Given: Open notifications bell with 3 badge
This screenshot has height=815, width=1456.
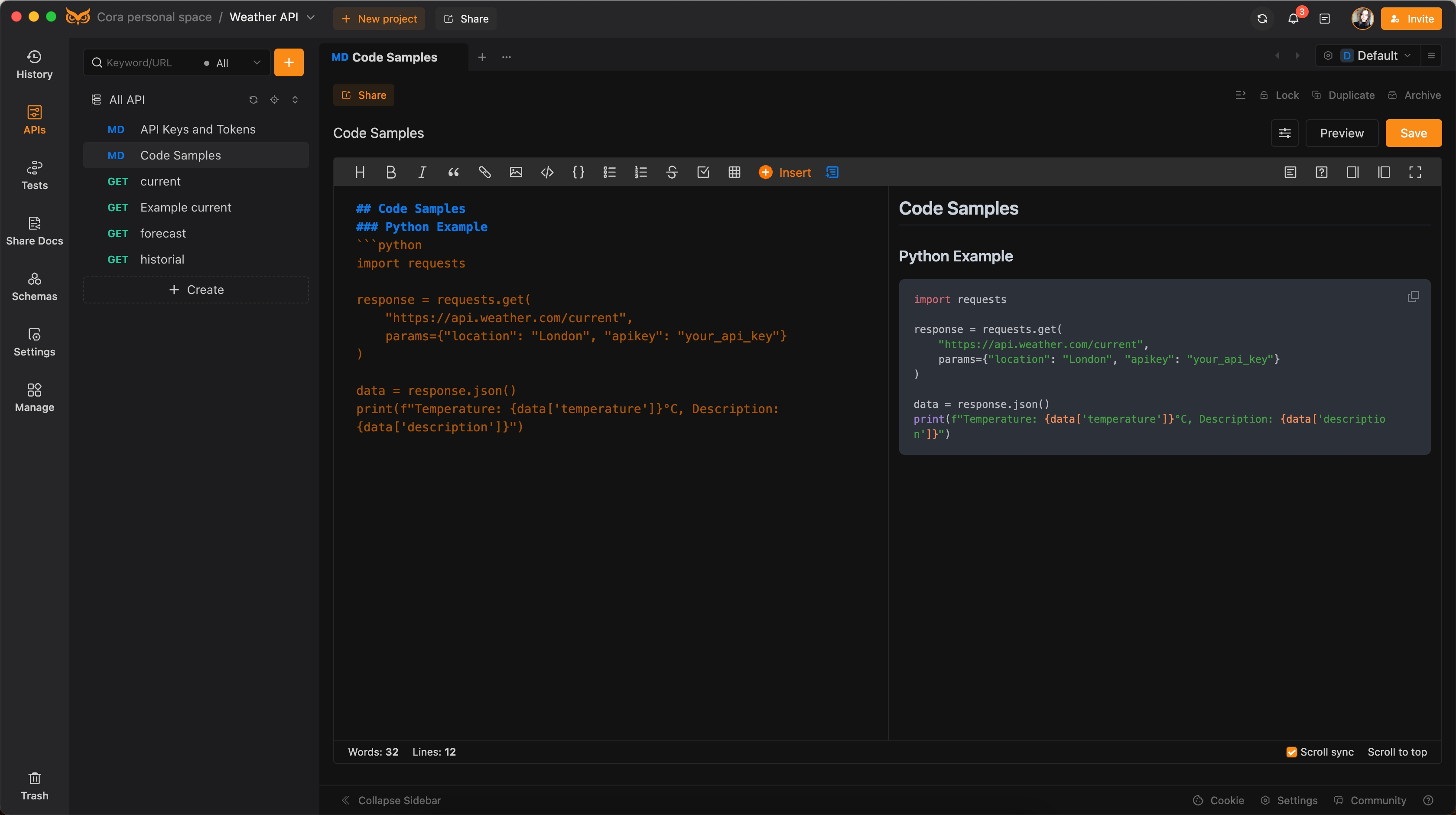Looking at the screenshot, I should [1293, 19].
